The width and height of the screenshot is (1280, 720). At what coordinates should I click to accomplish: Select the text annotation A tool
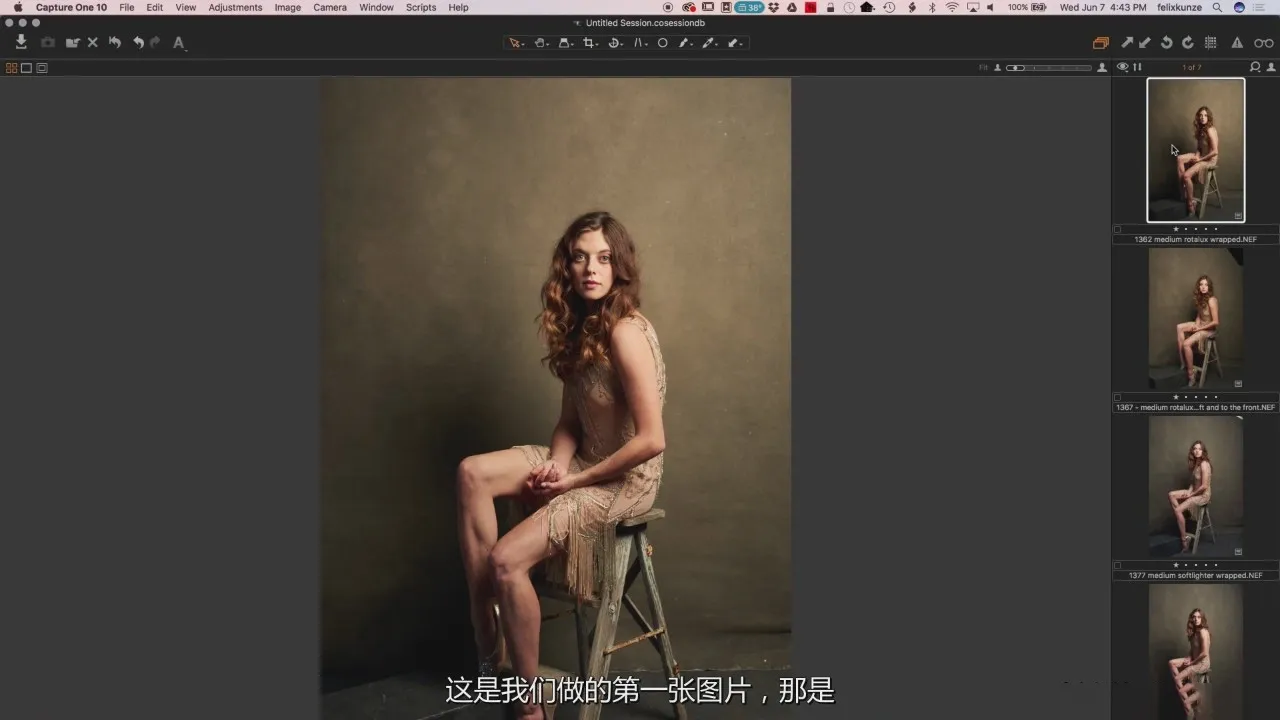coord(179,43)
